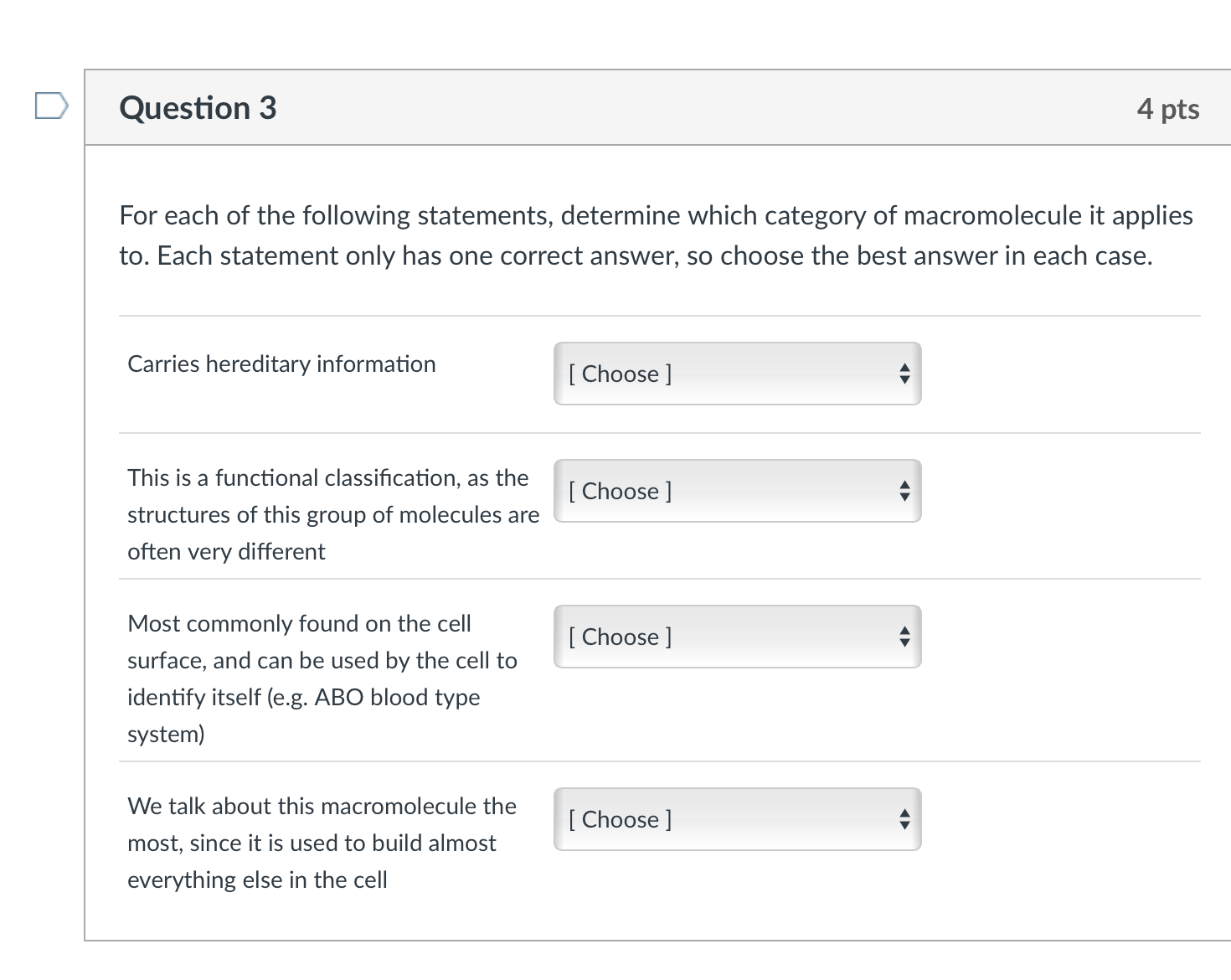
Task: Click the Question 3 panel border
Action: [86, 503]
